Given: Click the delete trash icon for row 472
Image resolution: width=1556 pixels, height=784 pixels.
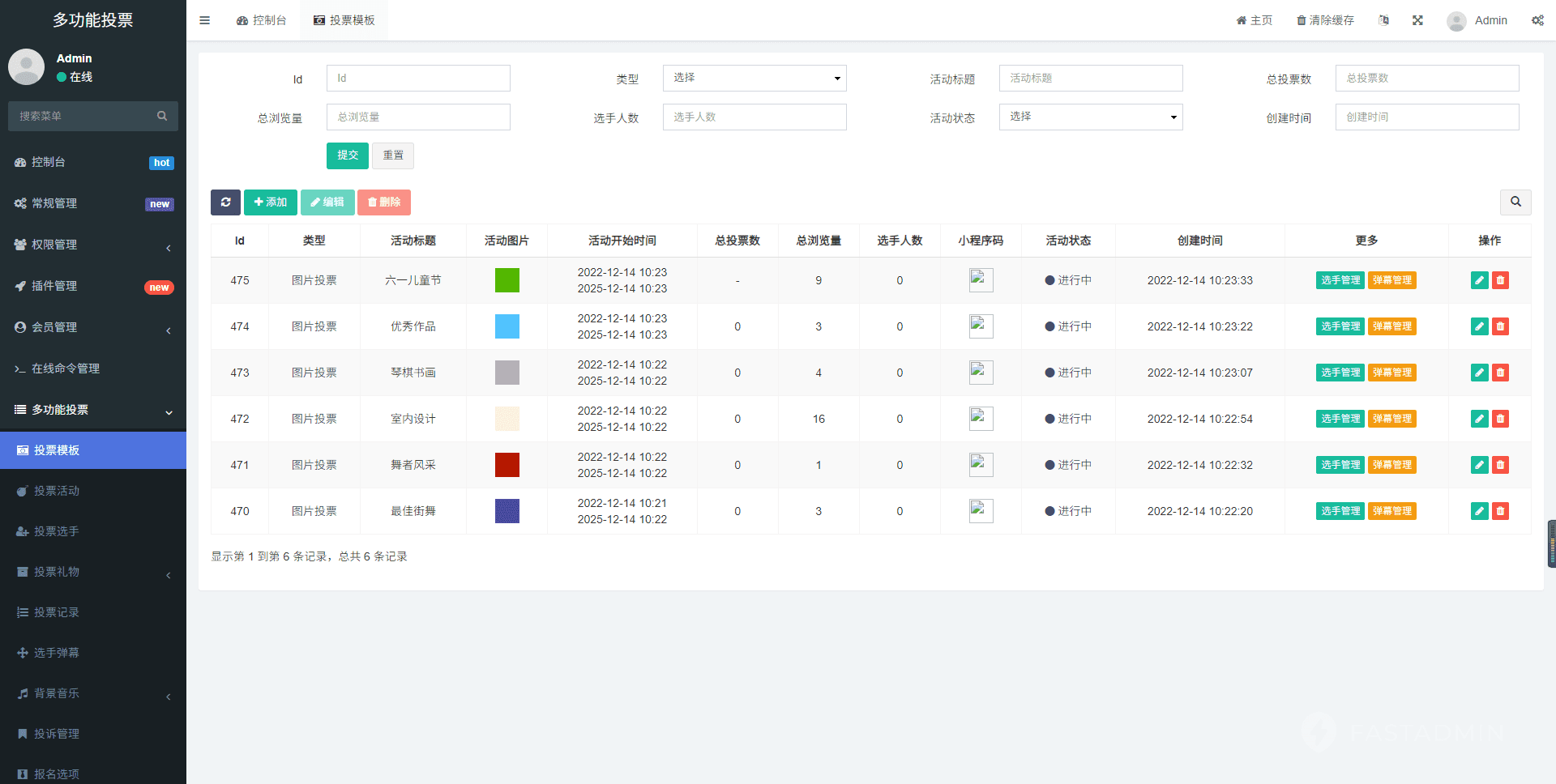Looking at the screenshot, I should tap(1500, 419).
